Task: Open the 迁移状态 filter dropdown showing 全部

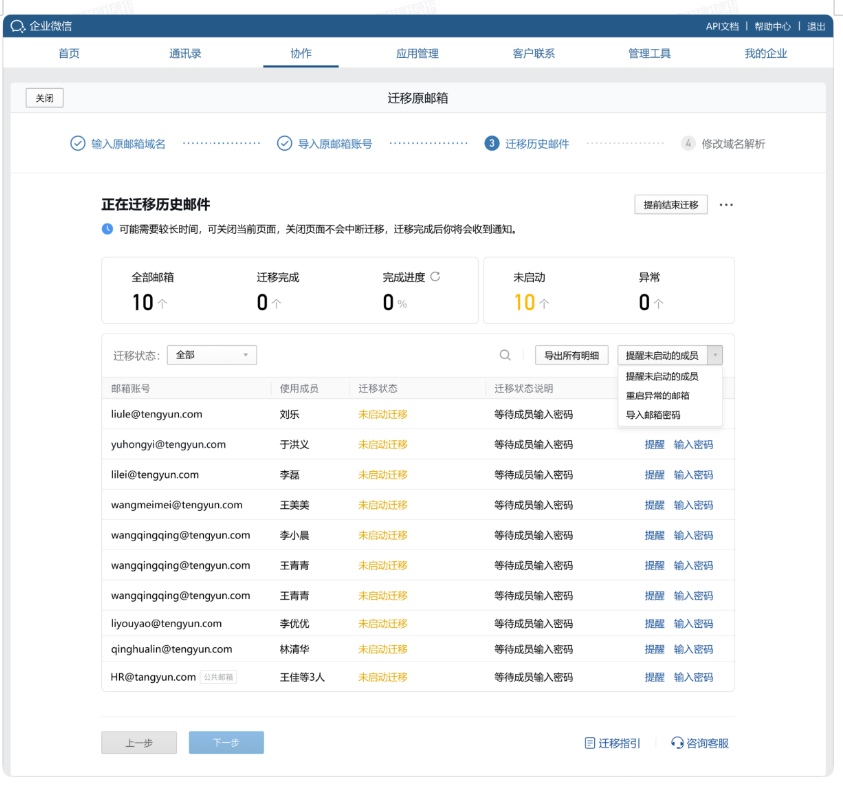Action: click(x=211, y=354)
